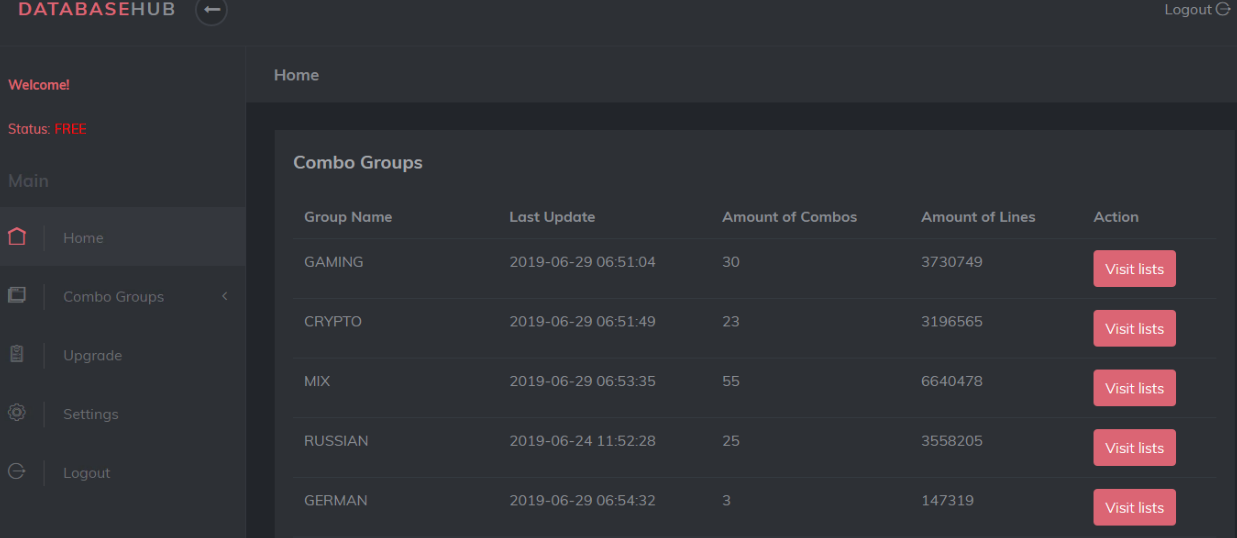
Task: Click the Last Update column header
Action: [x=552, y=217]
